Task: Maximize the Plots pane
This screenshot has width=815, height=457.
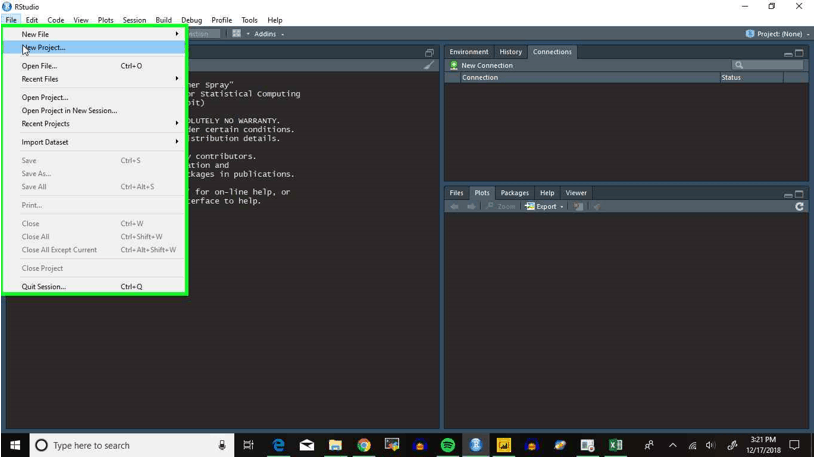Action: coord(799,194)
